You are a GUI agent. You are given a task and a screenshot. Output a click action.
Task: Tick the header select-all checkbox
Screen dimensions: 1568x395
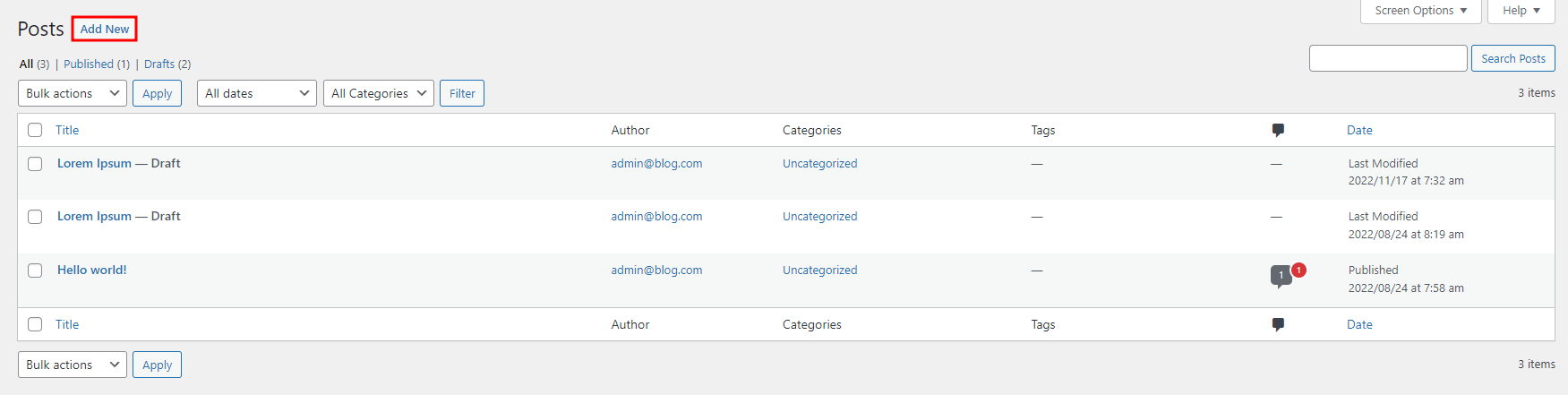coord(35,130)
